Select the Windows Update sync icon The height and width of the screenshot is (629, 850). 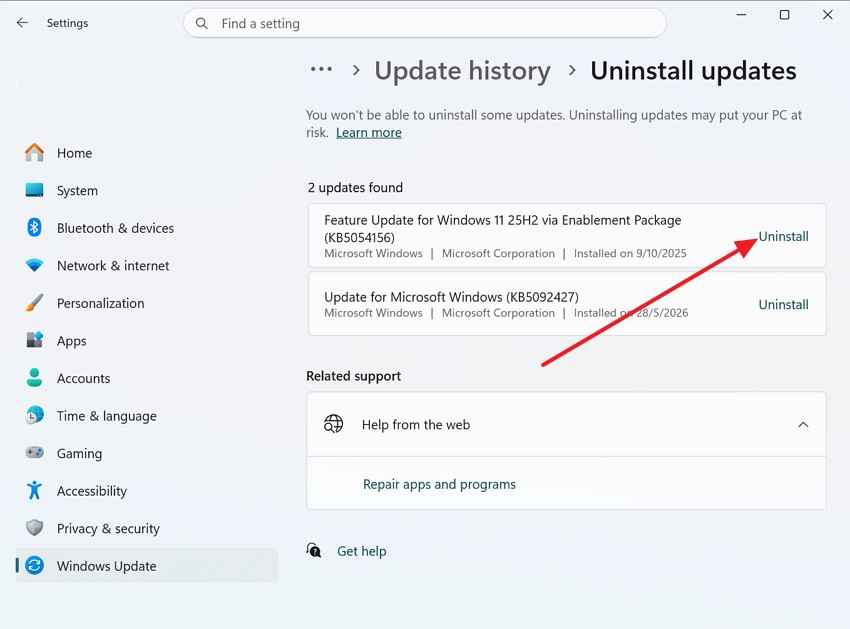pos(35,566)
